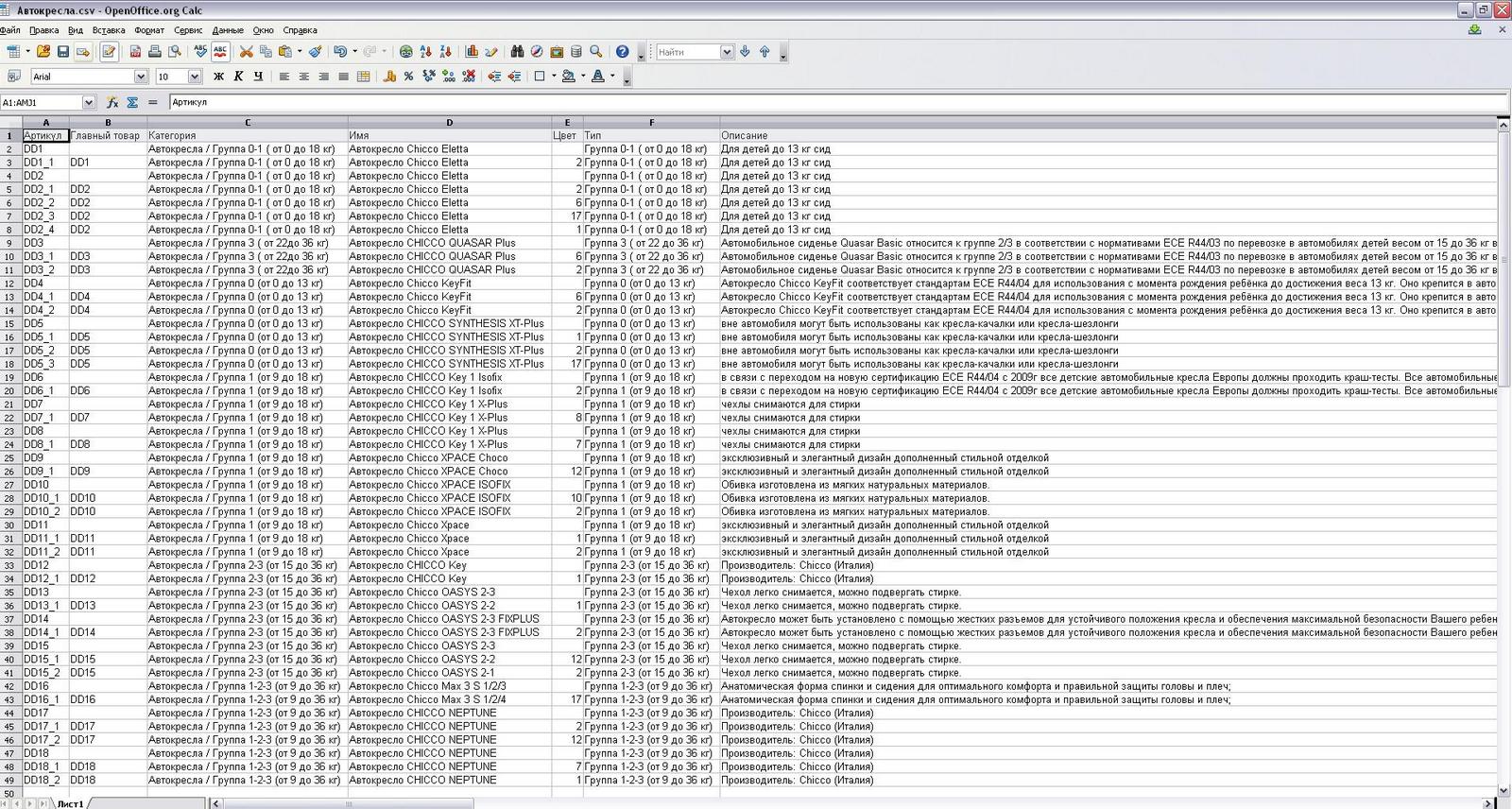The image size is (1512, 809).
Task: Activate the Format Paintbrush
Action: [x=316, y=52]
